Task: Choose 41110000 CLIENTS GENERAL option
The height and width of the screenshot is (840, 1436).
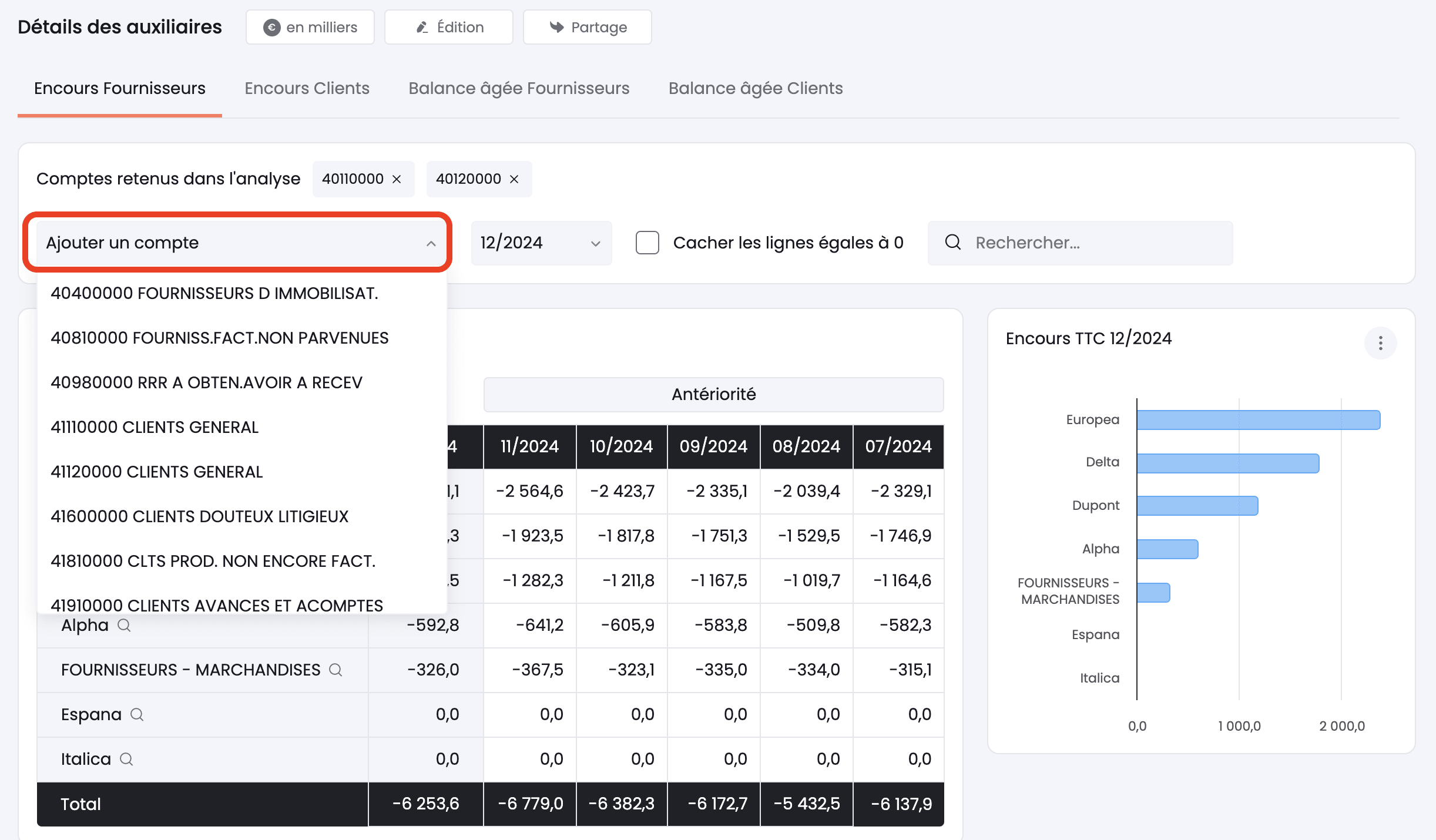Action: [242, 427]
